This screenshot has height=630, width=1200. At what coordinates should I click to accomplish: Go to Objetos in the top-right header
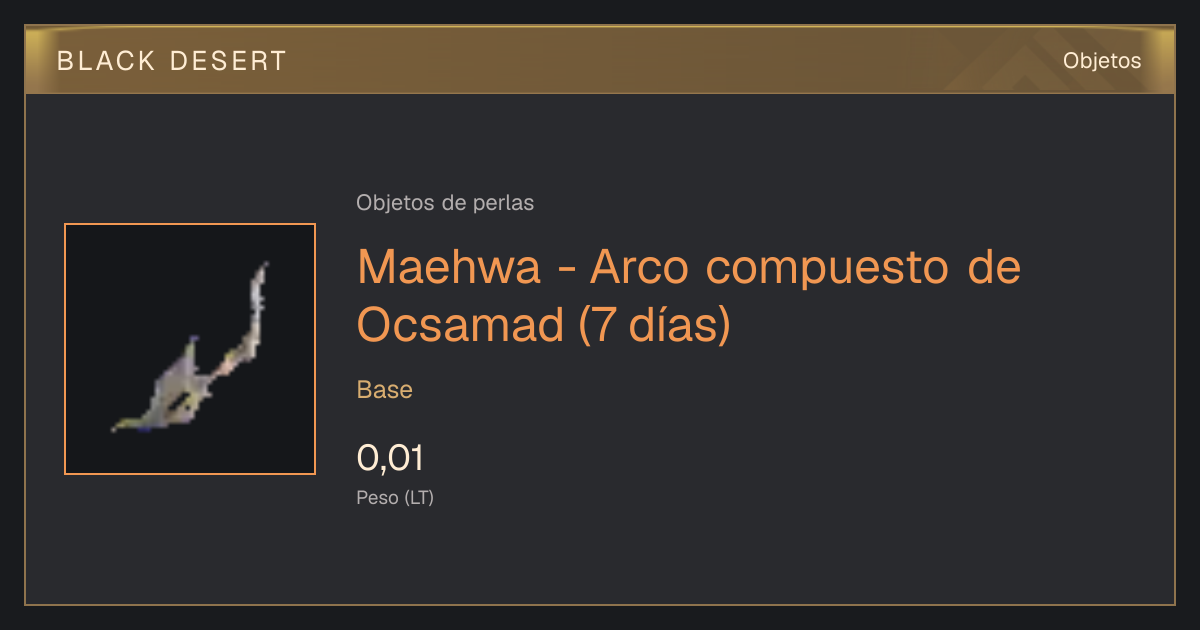pyautogui.click(x=1102, y=60)
